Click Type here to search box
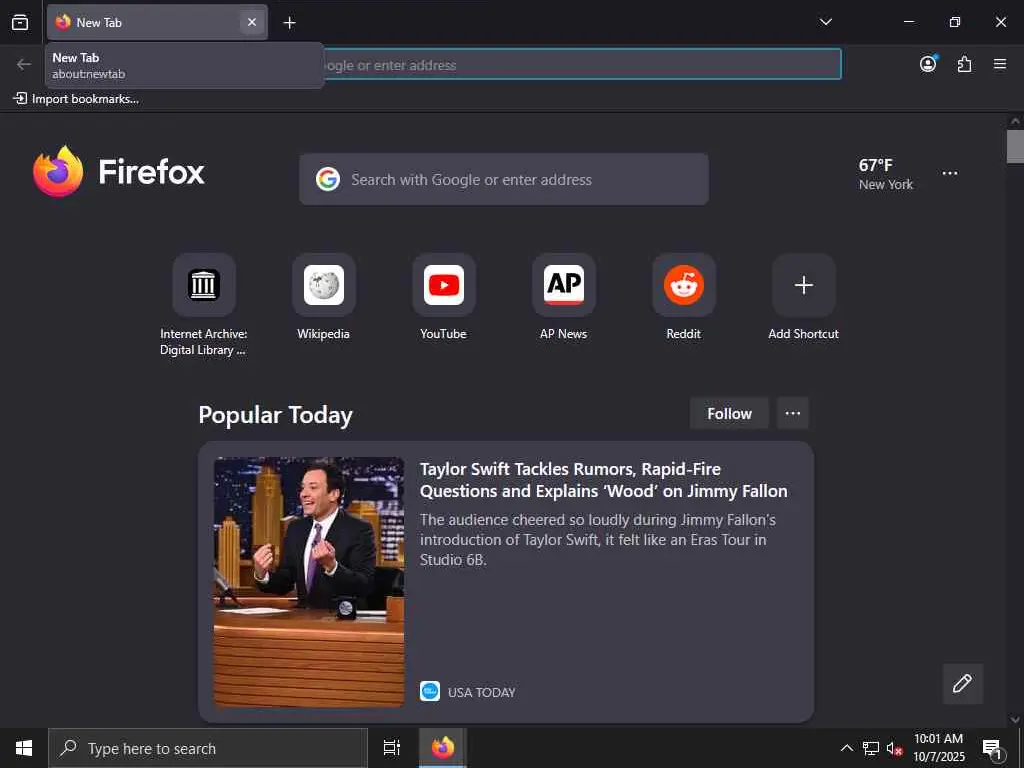Viewport: 1024px width, 768px height. tap(208, 748)
